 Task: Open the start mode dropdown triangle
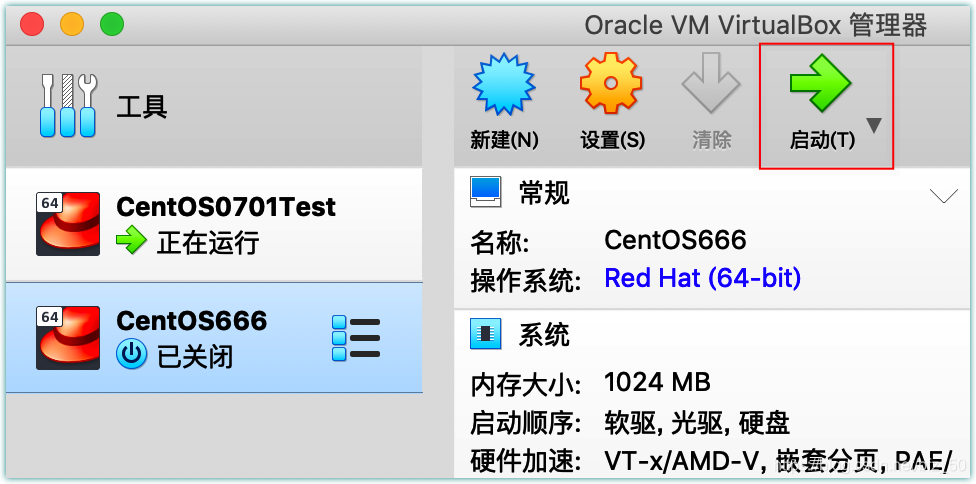(874, 126)
